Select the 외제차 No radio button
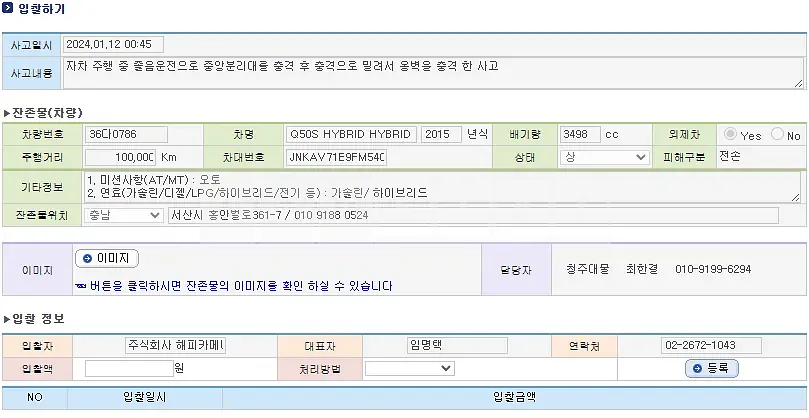Image resolution: width=809 pixels, height=418 pixels. [778, 134]
